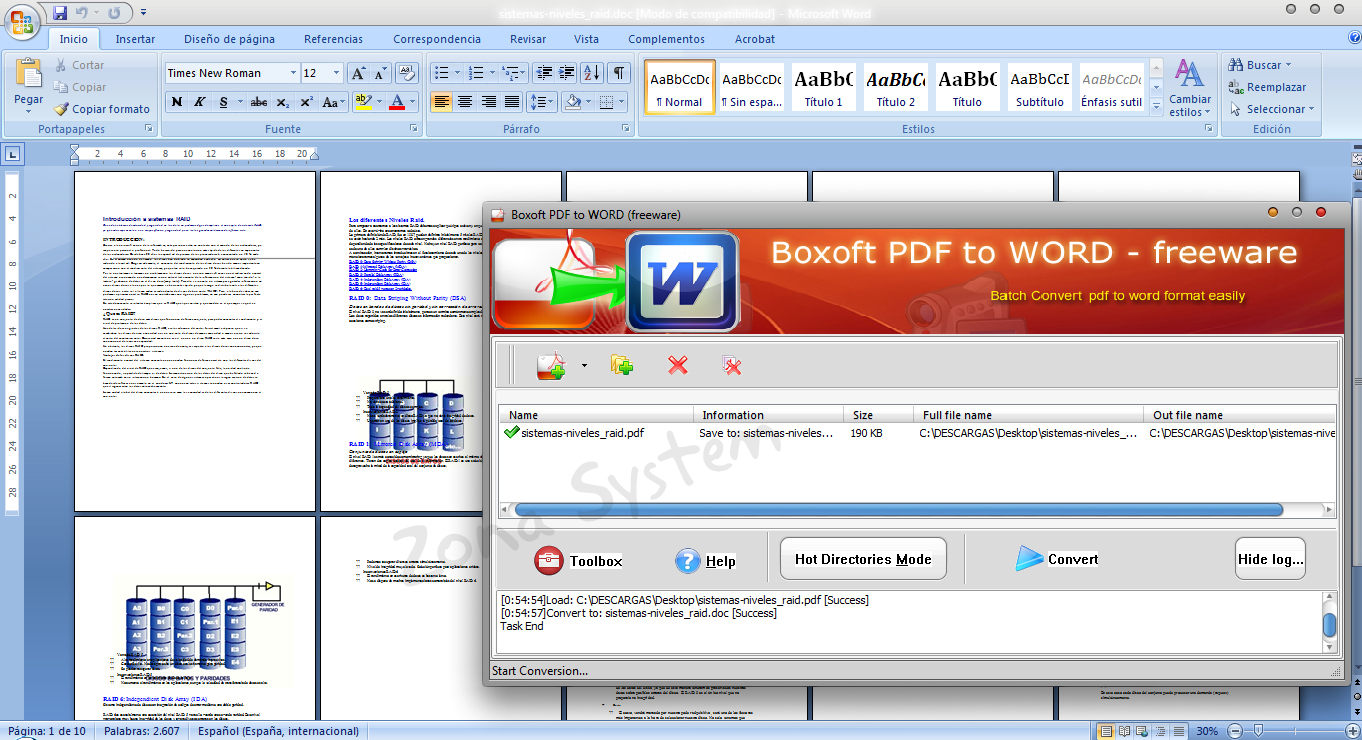Save the document using the quick access disk icon
Screen dimensions: 1362x740
tap(60, 13)
